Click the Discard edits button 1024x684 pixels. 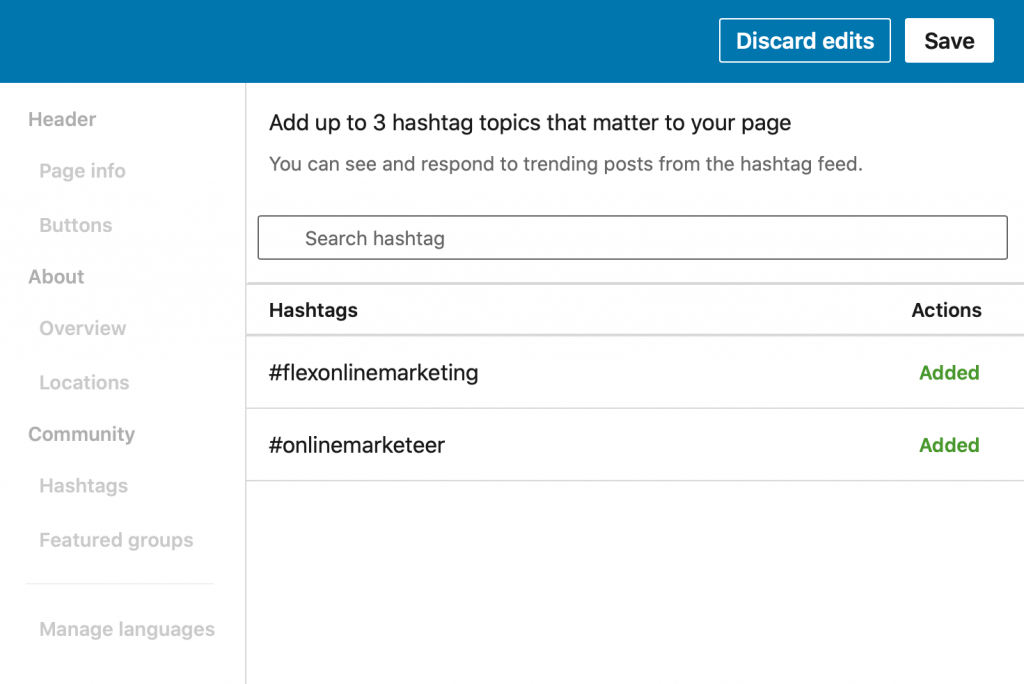tap(804, 41)
